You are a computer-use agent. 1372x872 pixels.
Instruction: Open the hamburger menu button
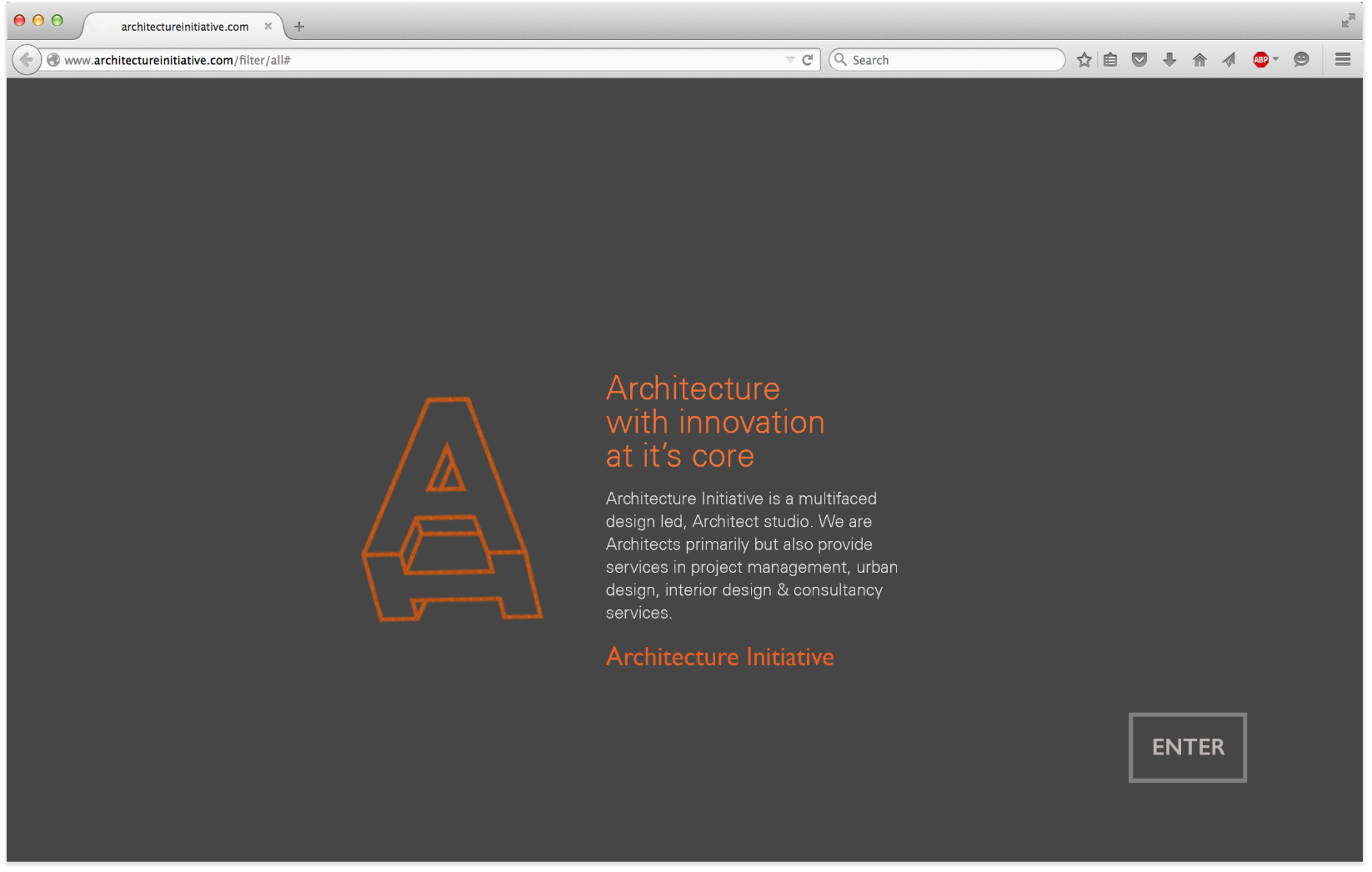click(1343, 60)
